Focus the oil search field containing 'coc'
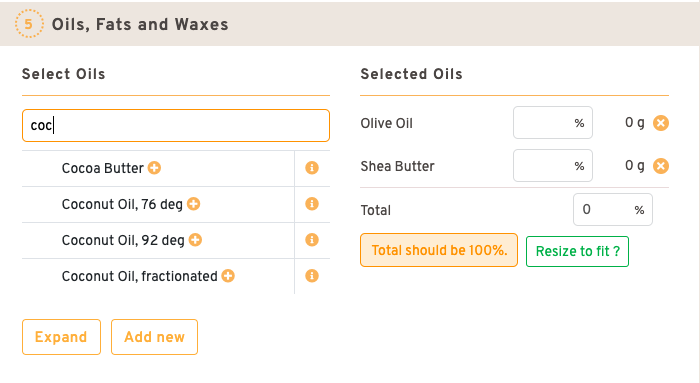700x383 pixels. point(176,125)
